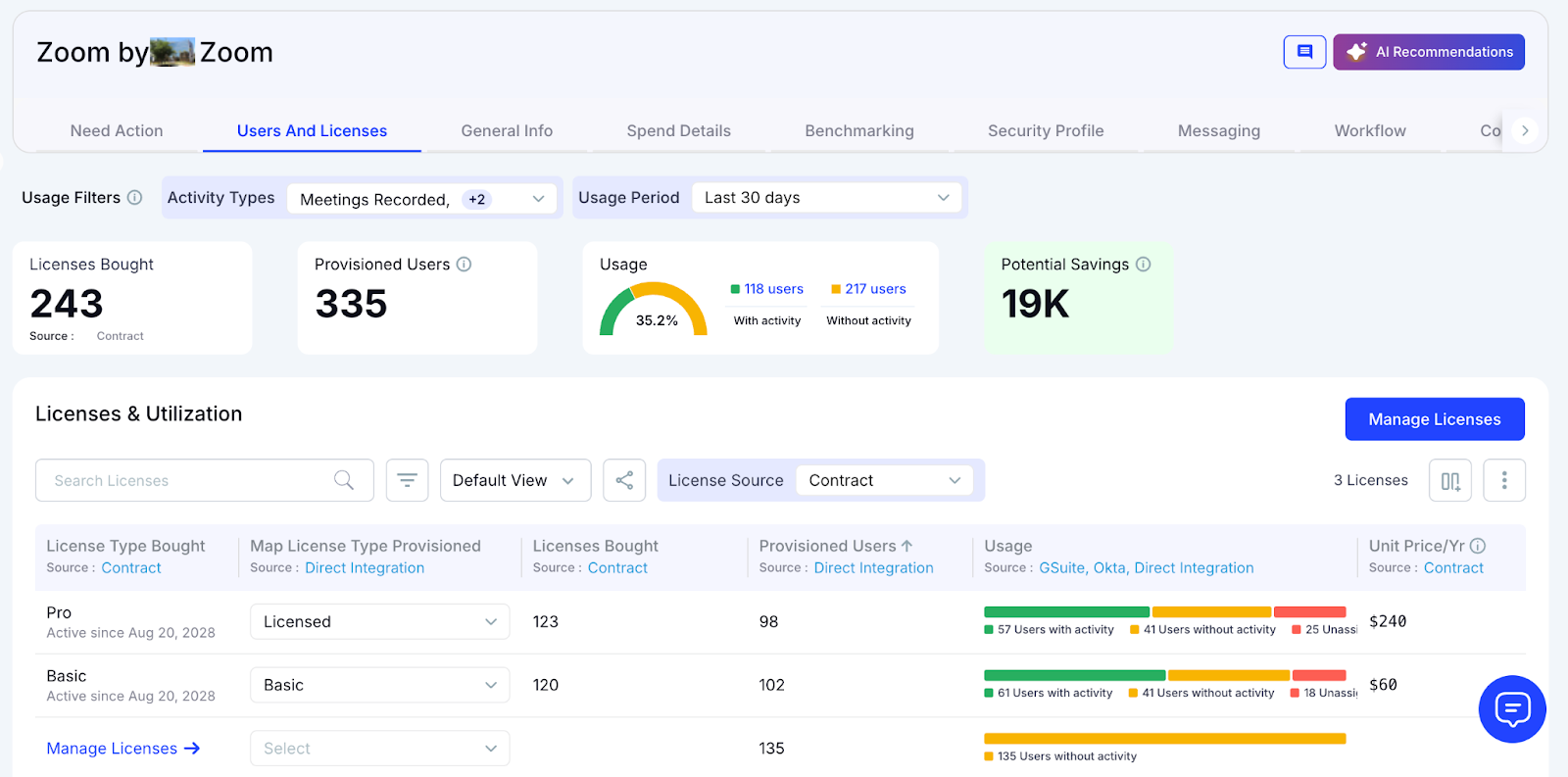
Task: Open the vertical three-dot menu
Action: point(1504,480)
